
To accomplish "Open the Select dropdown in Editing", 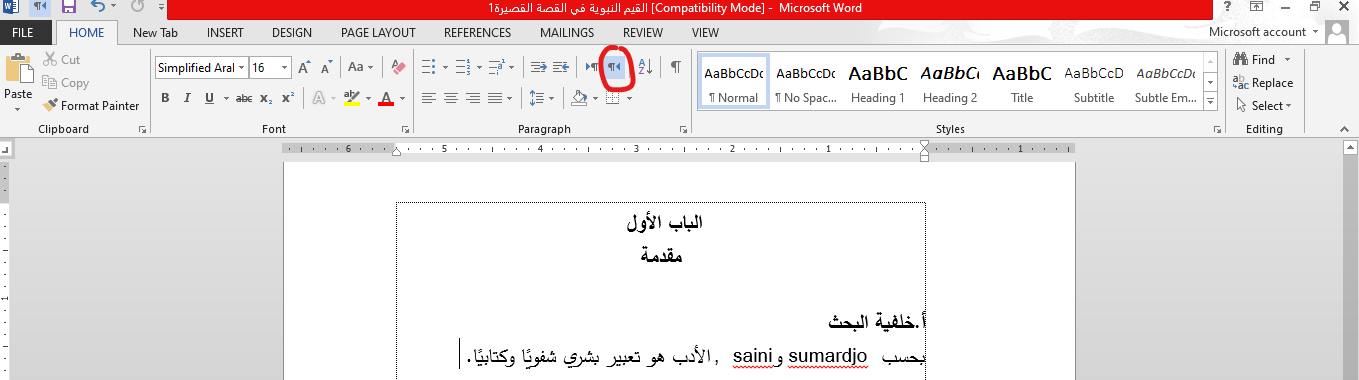I will pos(1264,105).
